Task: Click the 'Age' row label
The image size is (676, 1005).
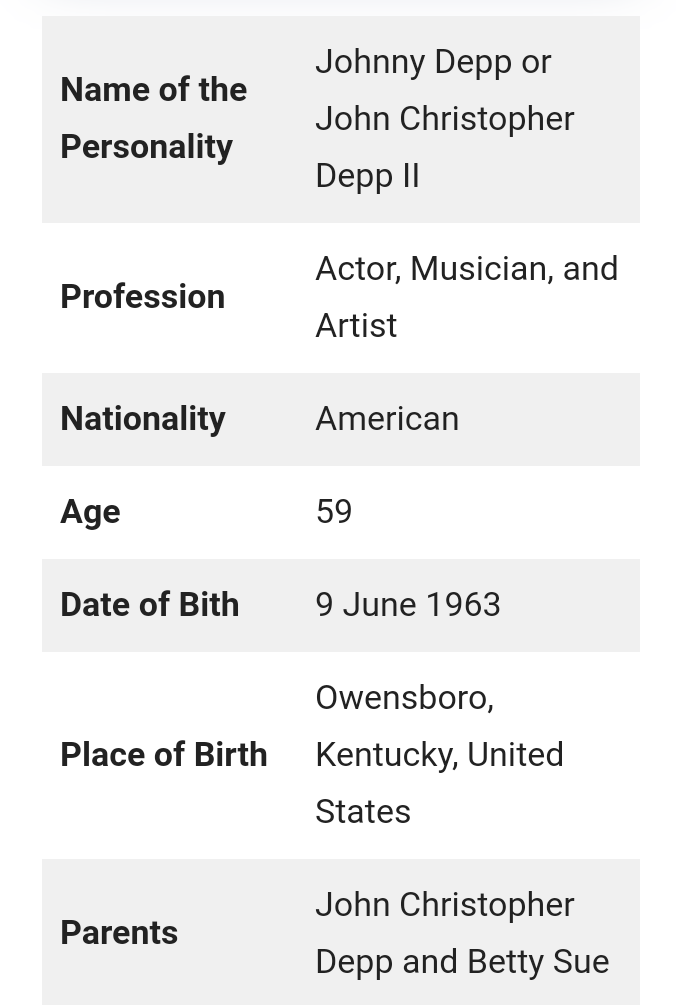Action: click(x=90, y=512)
